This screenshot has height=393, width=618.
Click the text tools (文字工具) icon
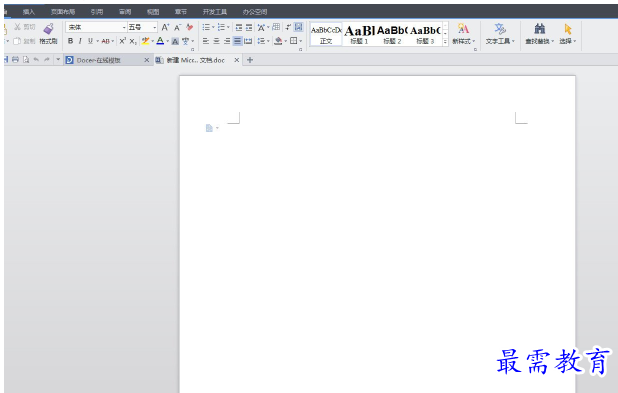[x=500, y=29]
